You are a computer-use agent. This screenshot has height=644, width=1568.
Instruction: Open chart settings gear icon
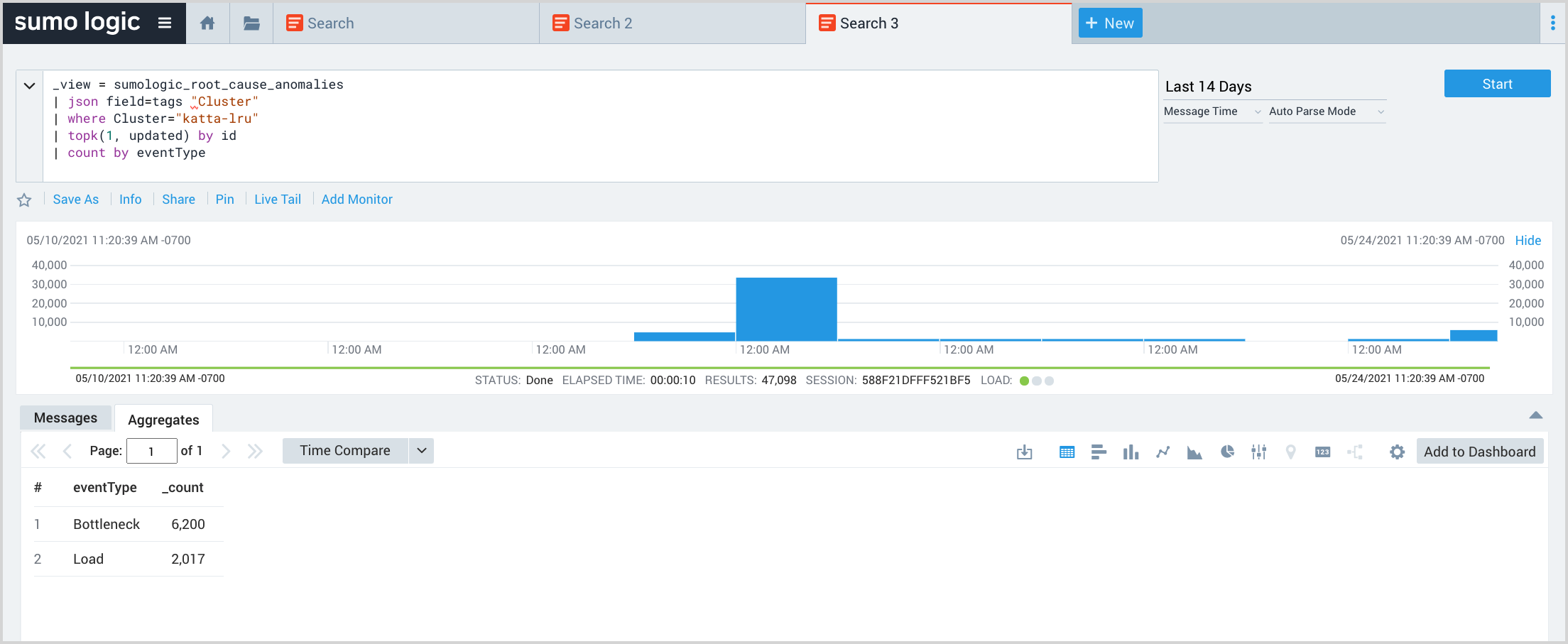pyautogui.click(x=1397, y=452)
